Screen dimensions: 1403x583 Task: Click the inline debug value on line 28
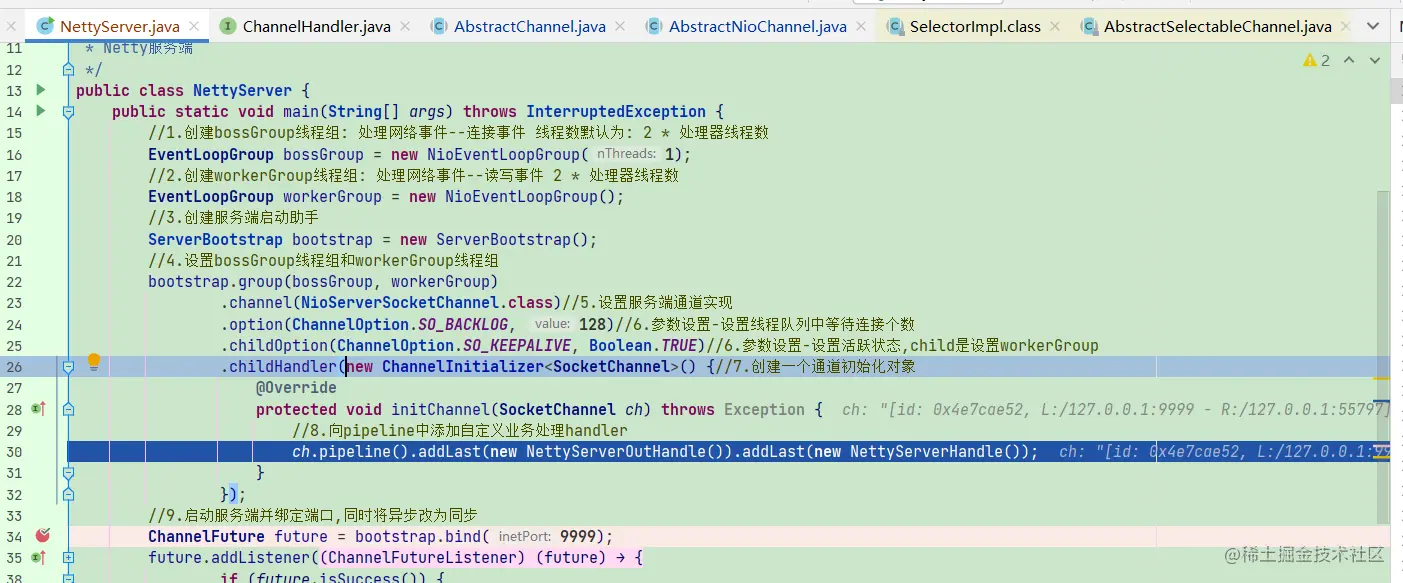(1116, 409)
